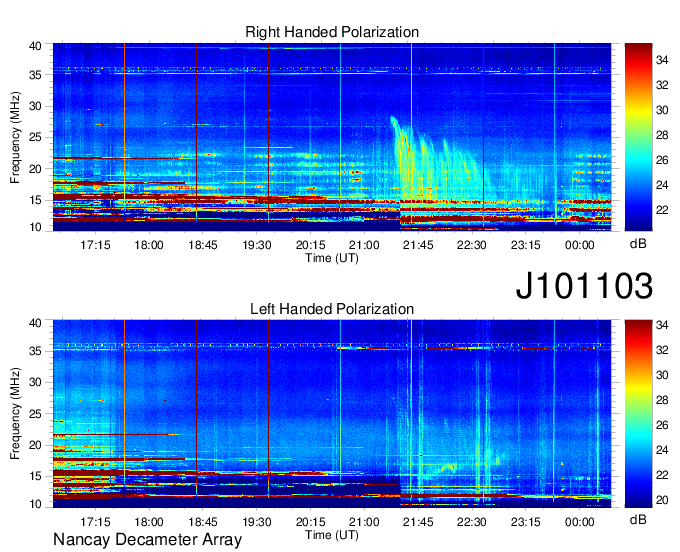Select the 21:00 tick on right-handed time axis
680x552 pixels.
click(x=364, y=245)
